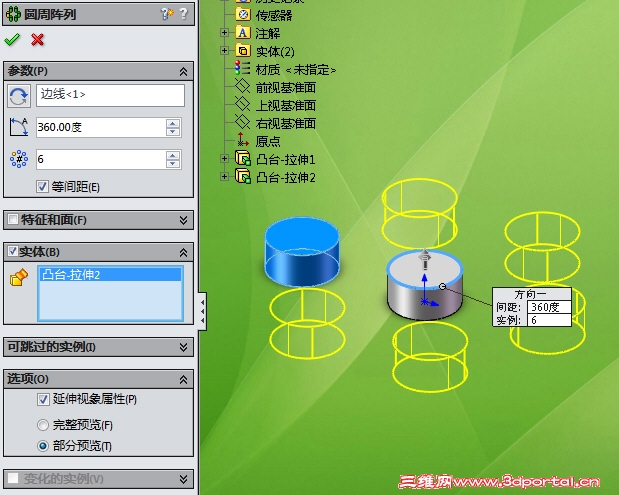Screen dimensions: 619x495
Task: Click the 360.00度 angle input field
Action: click(x=101, y=127)
